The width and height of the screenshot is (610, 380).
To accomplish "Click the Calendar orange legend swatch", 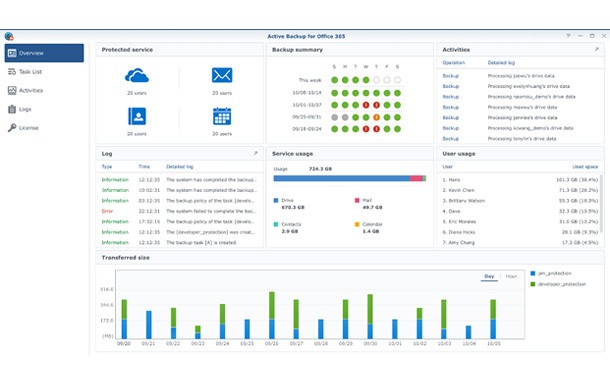I will pos(357,224).
